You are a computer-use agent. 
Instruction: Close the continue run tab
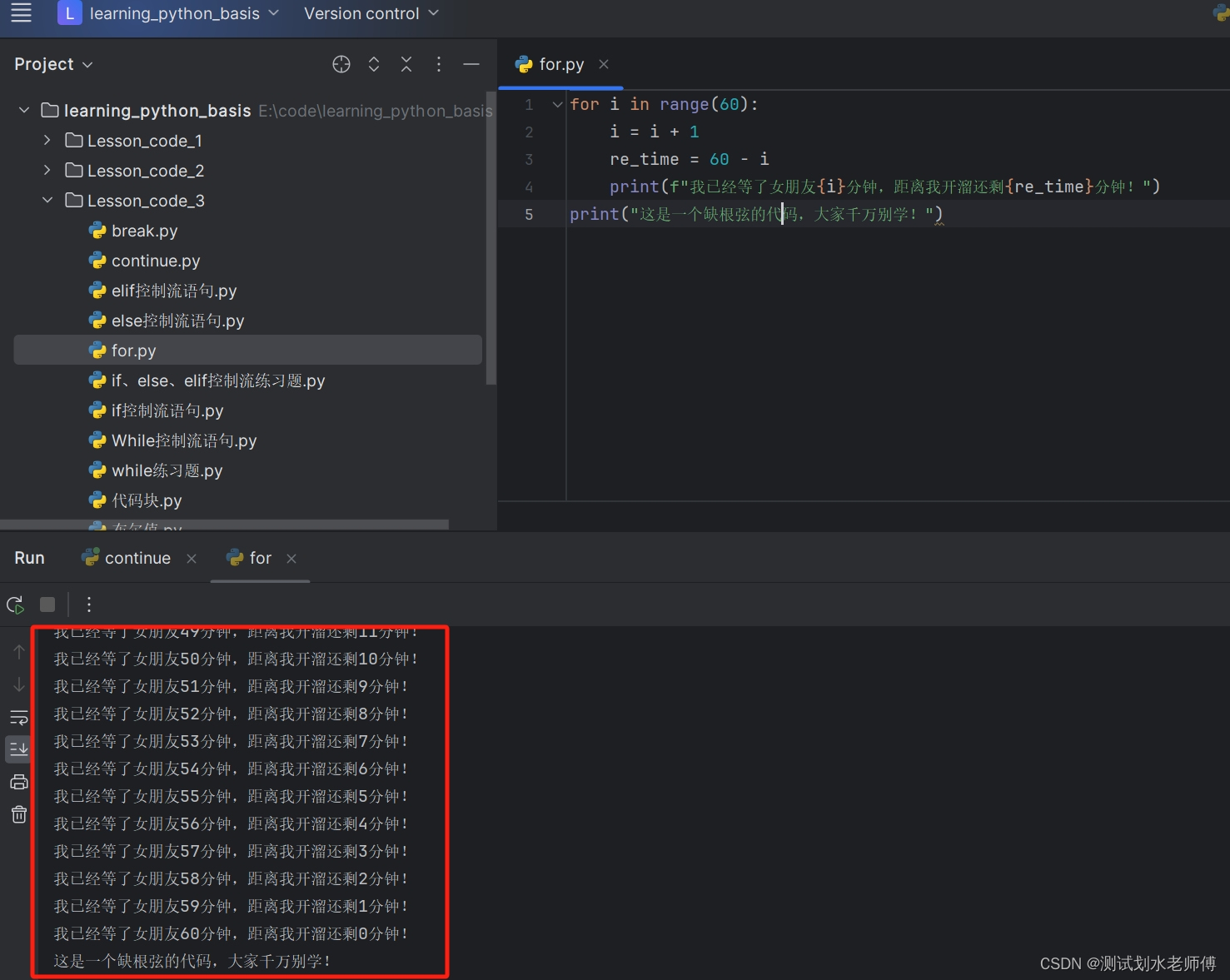[192, 559]
